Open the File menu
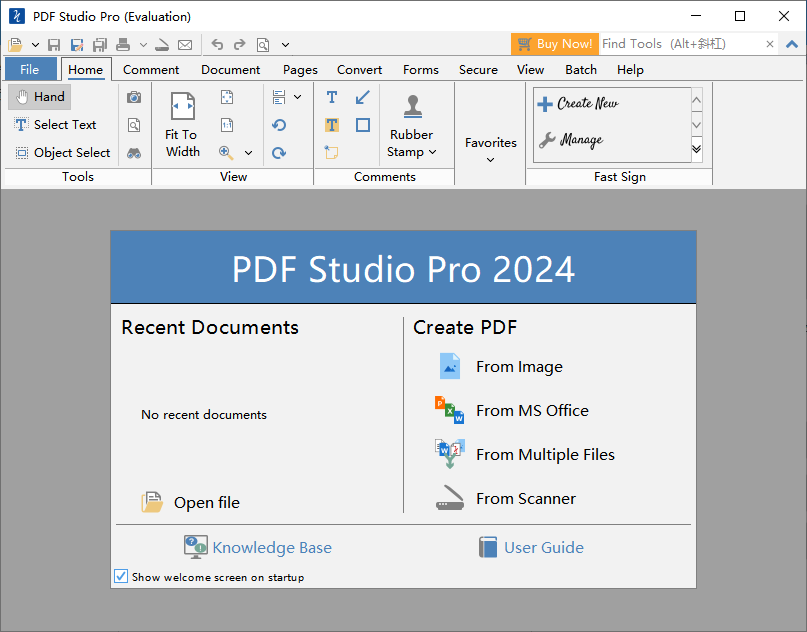807x632 pixels. pos(30,69)
